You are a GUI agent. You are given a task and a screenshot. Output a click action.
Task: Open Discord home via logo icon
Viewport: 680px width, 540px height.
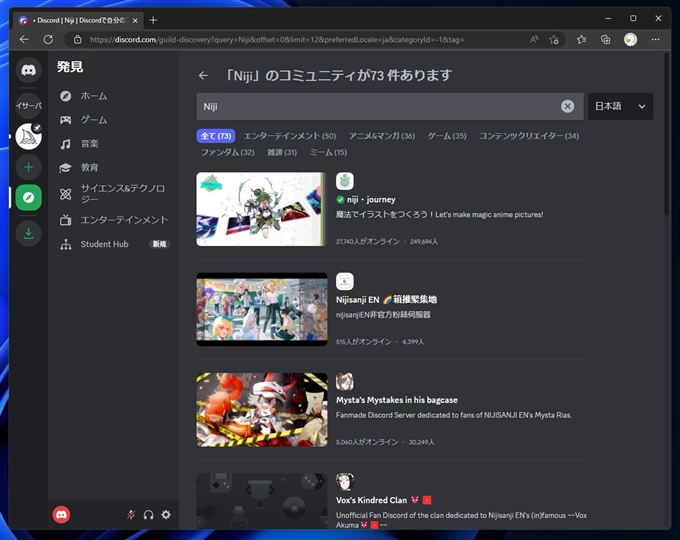29,70
